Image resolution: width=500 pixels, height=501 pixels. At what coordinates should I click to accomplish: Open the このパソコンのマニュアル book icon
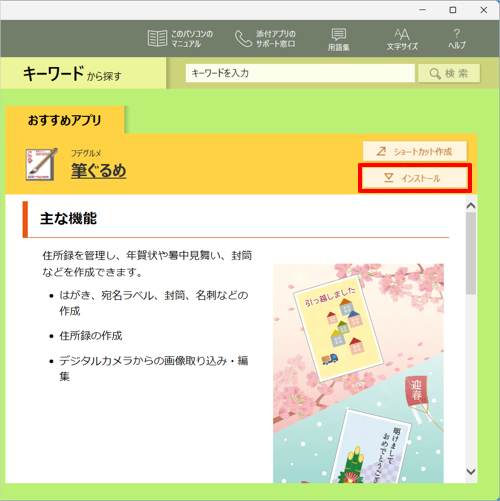point(157,38)
